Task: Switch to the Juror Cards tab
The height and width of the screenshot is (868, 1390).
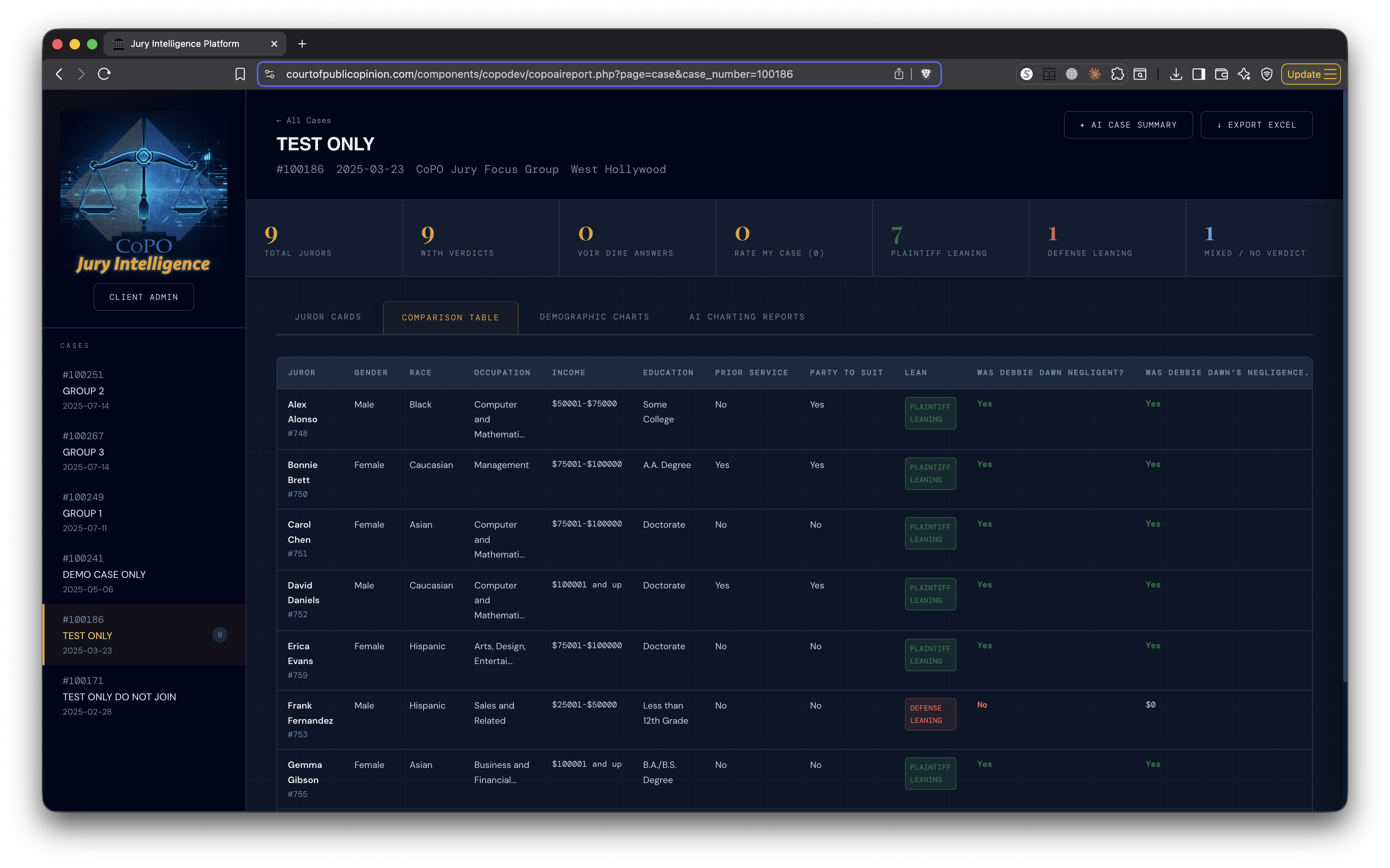Action: pyautogui.click(x=328, y=317)
